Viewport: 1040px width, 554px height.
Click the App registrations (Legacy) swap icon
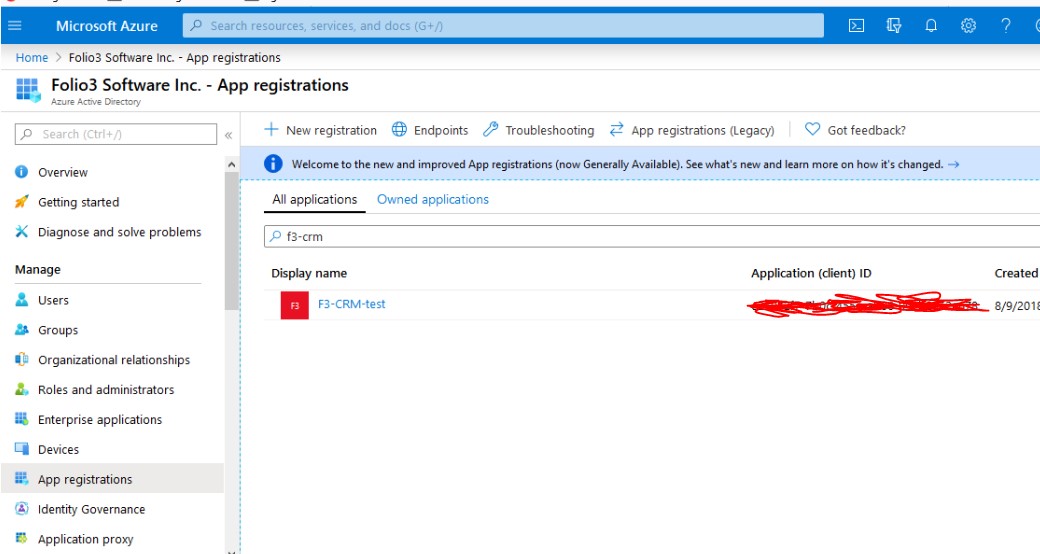pos(616,129)
